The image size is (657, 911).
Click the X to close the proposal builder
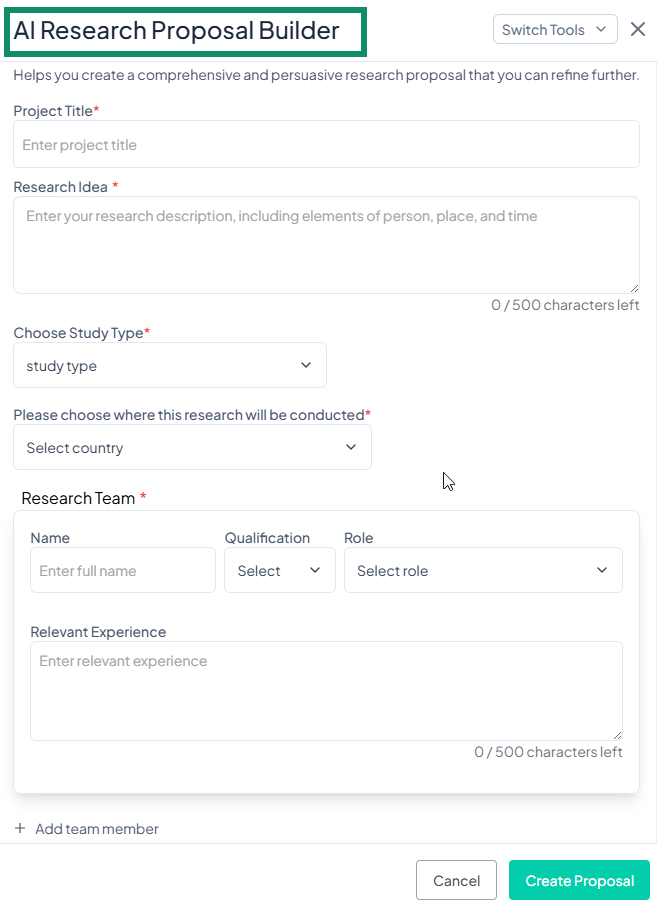coord(638,29)
